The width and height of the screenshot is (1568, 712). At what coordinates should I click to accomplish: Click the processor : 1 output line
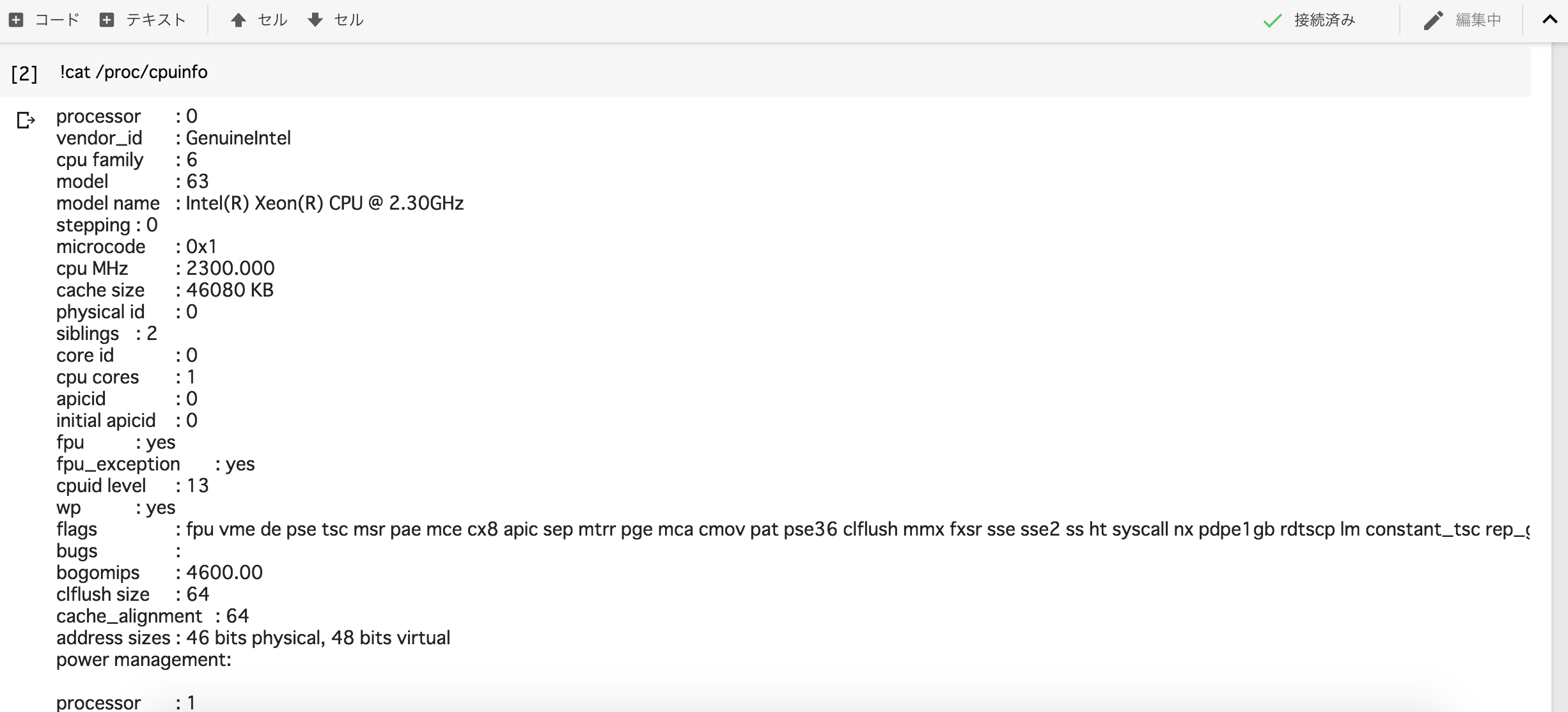[x=126, y=702]
